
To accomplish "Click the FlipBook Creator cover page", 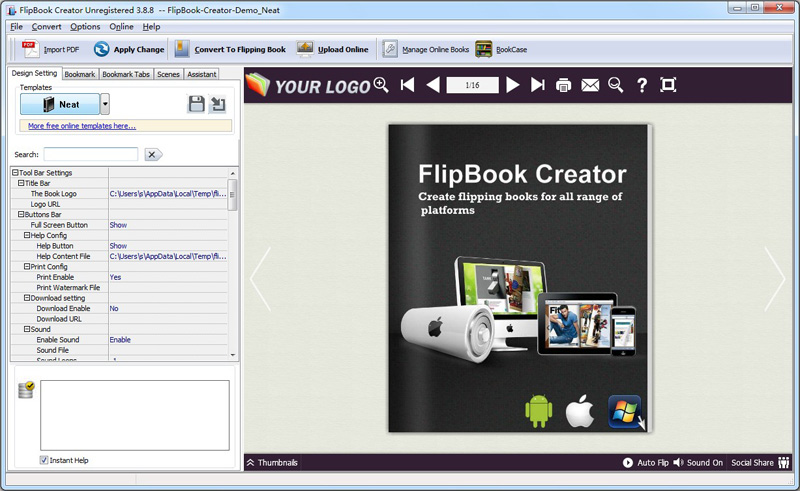I will pyautogui.click(x=518, y=279).
